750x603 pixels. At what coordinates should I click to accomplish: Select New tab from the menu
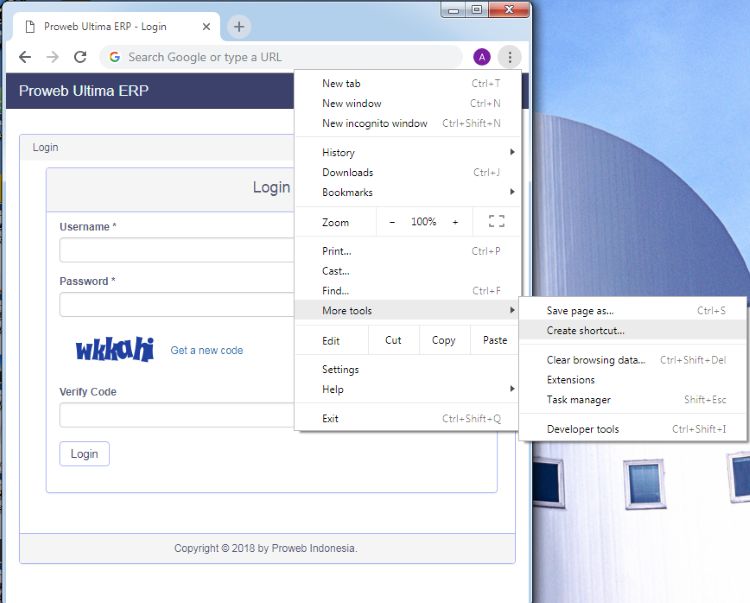[407, 83]
